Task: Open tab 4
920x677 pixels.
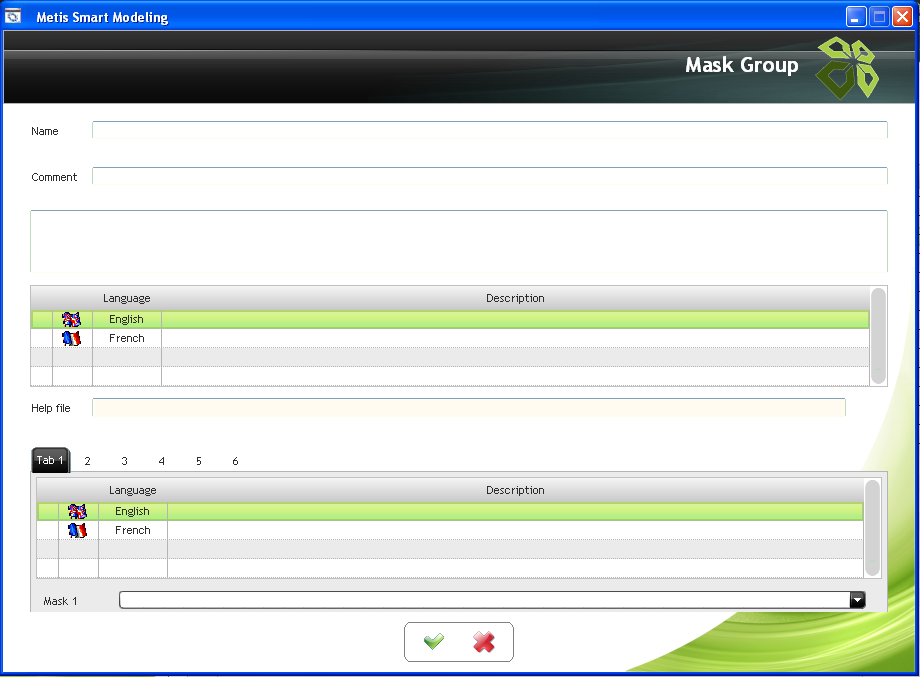Action: [161, 461]
